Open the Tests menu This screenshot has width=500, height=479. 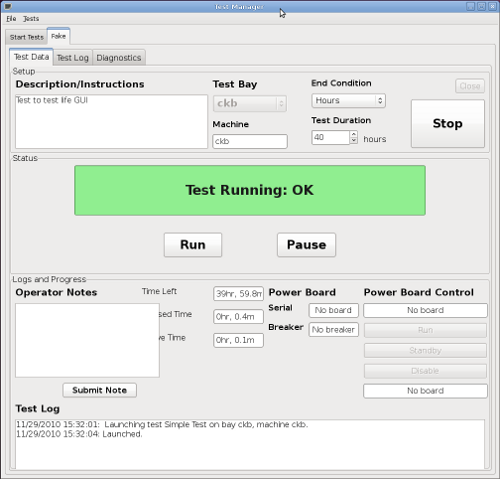31,19
